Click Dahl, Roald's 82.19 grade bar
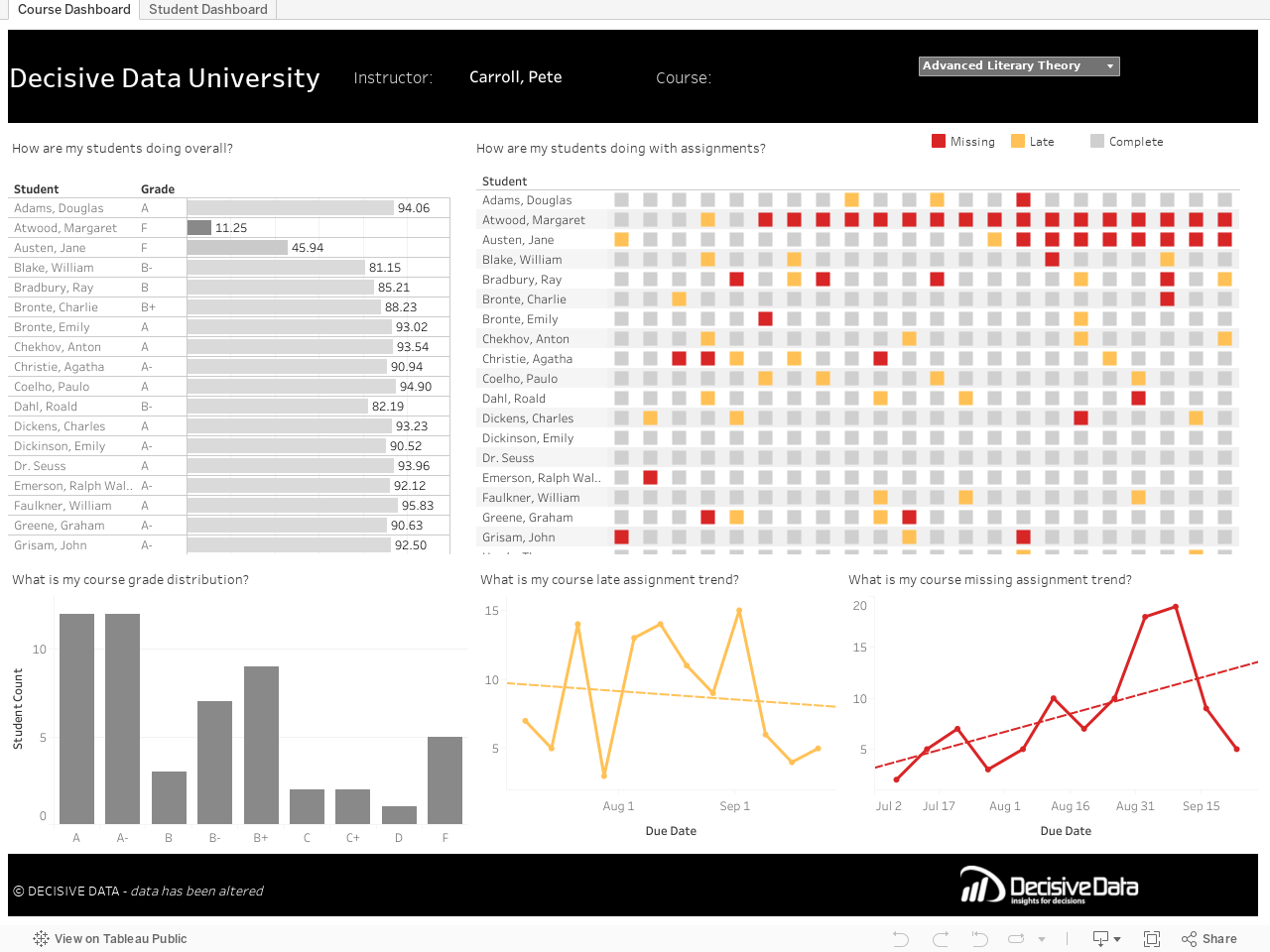The image size is (1270, 952). (278, 406)
